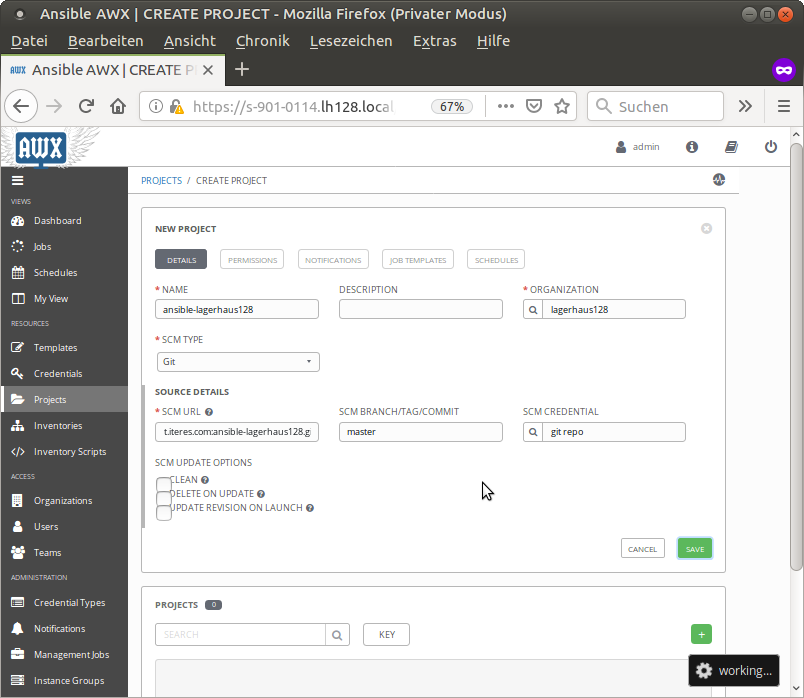Show help for the Clean option

click(205, 481)
